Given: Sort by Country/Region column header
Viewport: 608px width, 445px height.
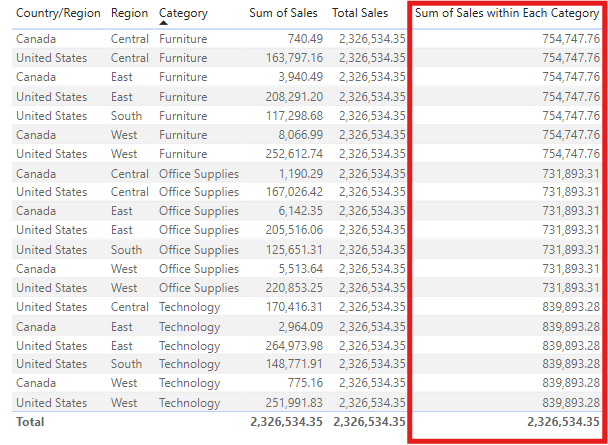Looking at the screenshot, I should tap(58, 13).
